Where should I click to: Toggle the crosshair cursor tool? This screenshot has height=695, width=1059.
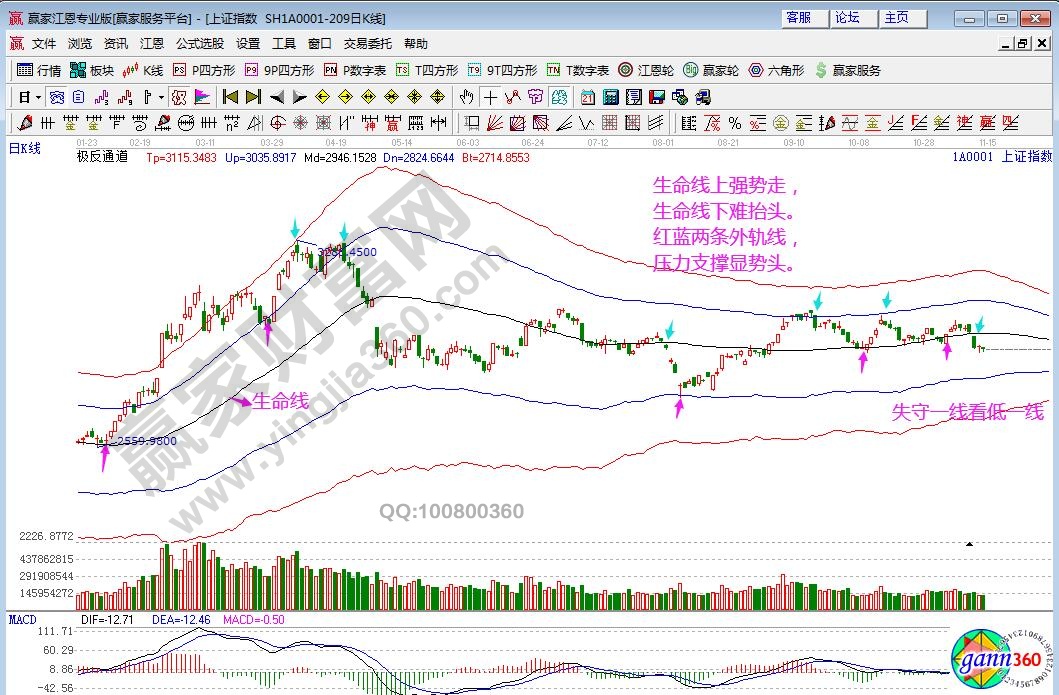click(490, 97)
